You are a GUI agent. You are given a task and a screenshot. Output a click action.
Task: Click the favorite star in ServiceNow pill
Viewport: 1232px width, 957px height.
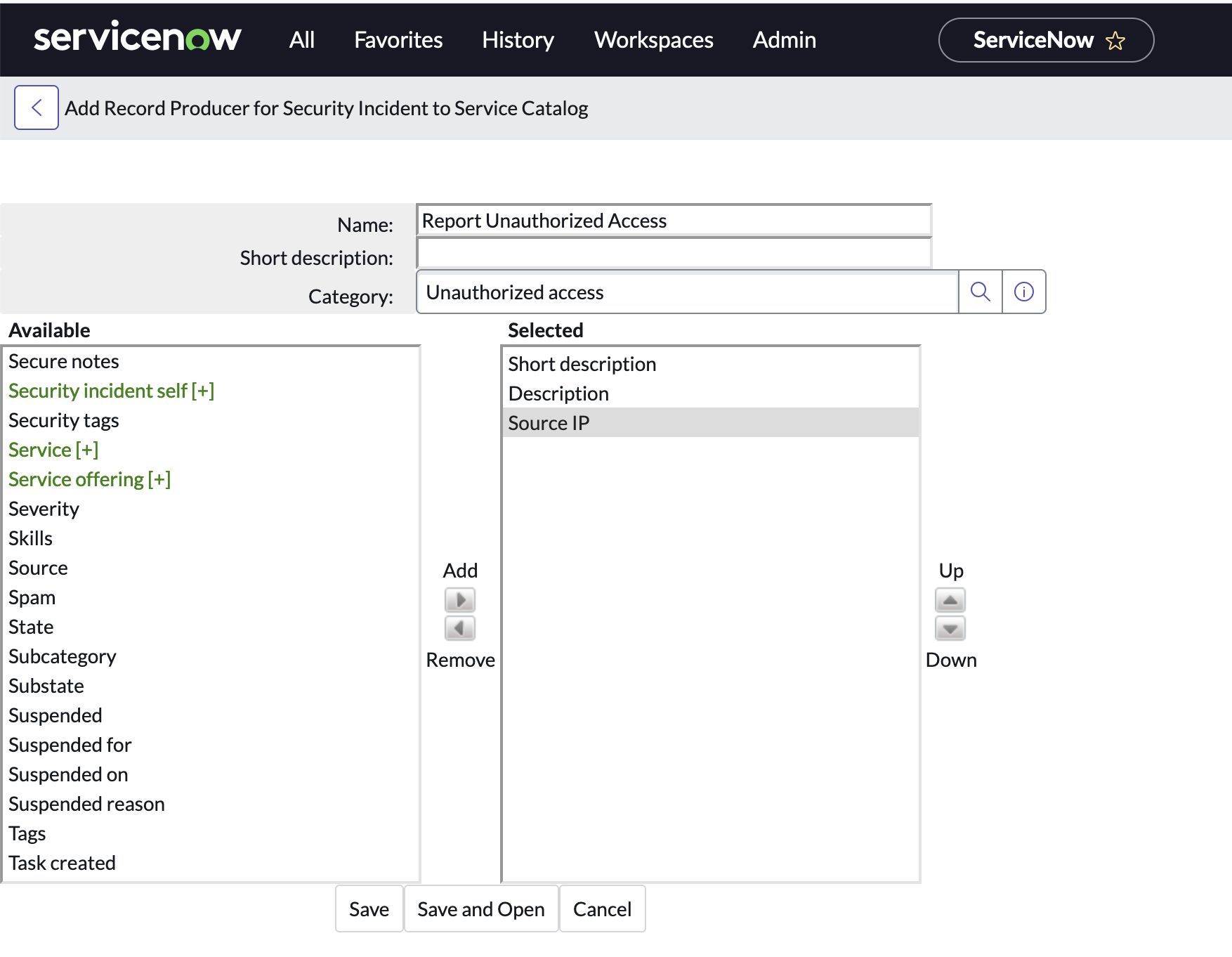[x=1115, y=41]
